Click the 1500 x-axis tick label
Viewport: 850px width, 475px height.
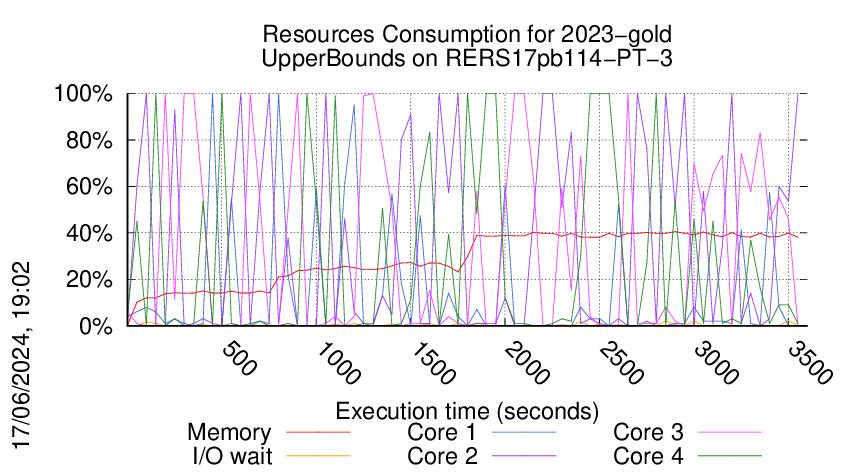click(x=433, y=363)
